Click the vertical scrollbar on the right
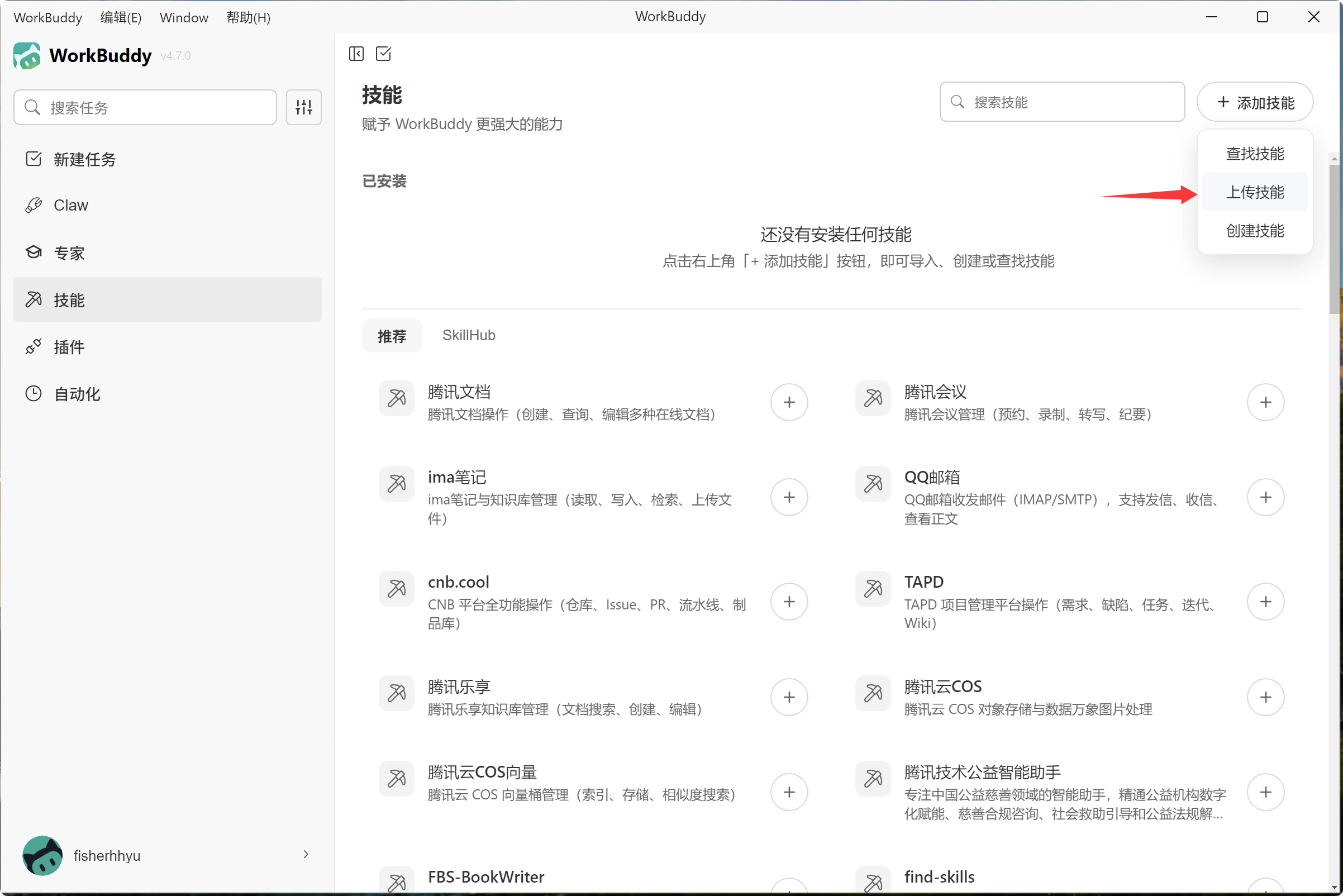The width and height of the screenshot is (1343, 896). 1335,240
